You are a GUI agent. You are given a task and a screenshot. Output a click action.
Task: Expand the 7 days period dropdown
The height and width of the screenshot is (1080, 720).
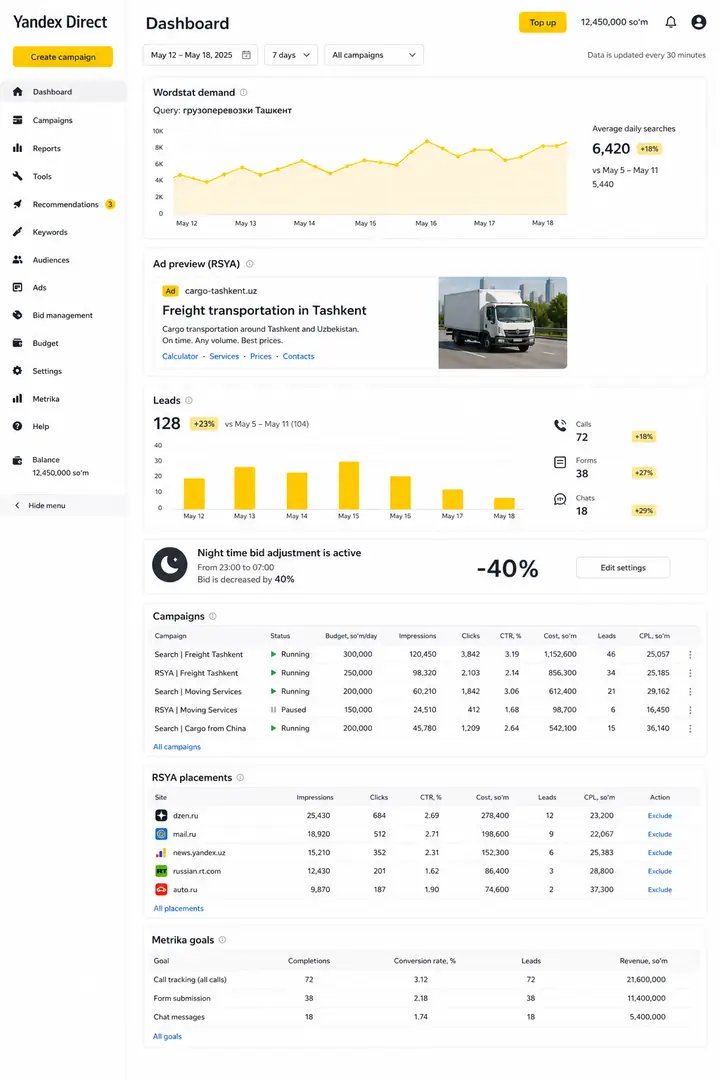click(x=291, y=55)
